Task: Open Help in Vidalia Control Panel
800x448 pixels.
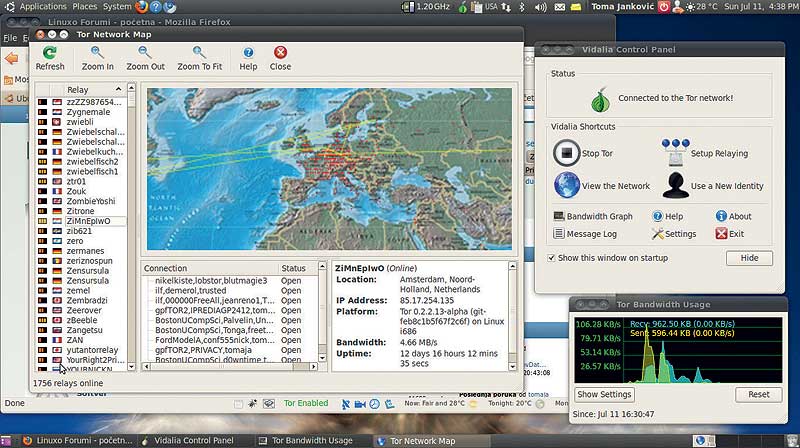Action: [667, 216]
